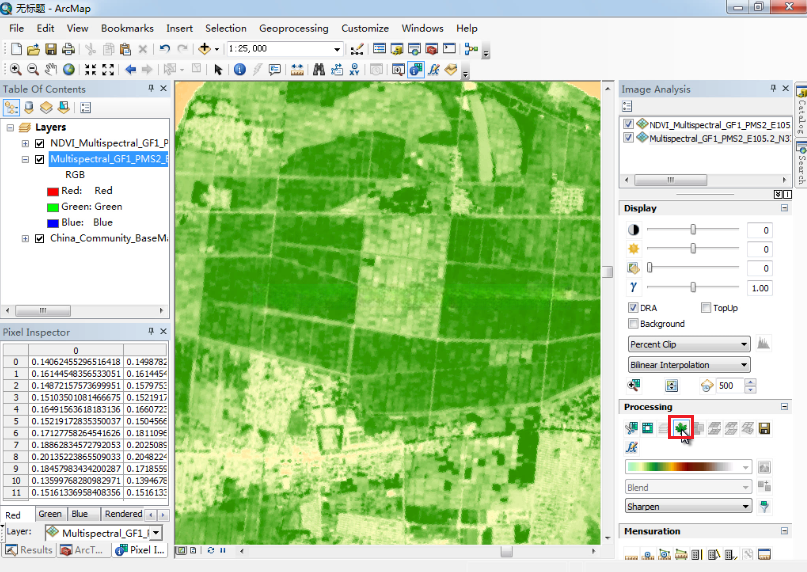Open the Find binoculars tool
This screenshot has width=807, height=572.
pos(319,69)
